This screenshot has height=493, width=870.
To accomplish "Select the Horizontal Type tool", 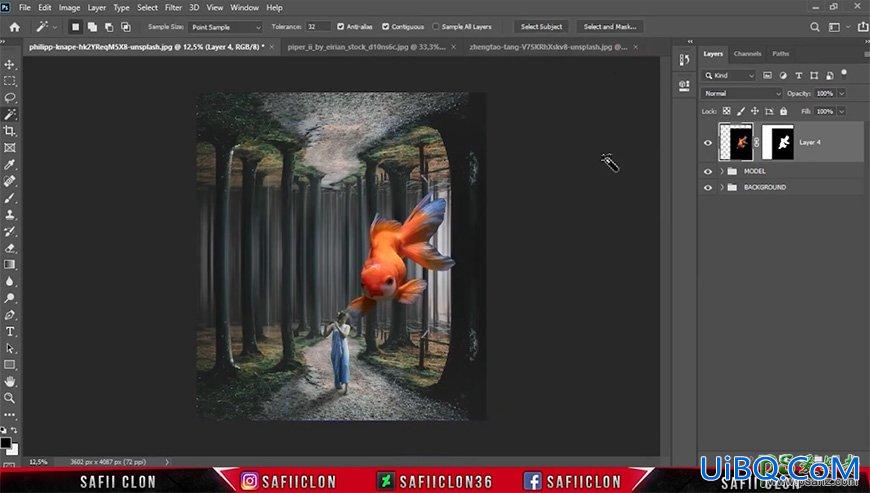I will [9, 332].
